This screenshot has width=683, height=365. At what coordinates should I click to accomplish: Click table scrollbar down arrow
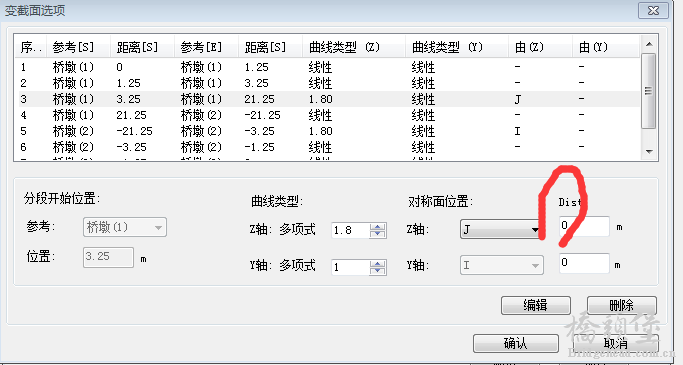[649, 152]
